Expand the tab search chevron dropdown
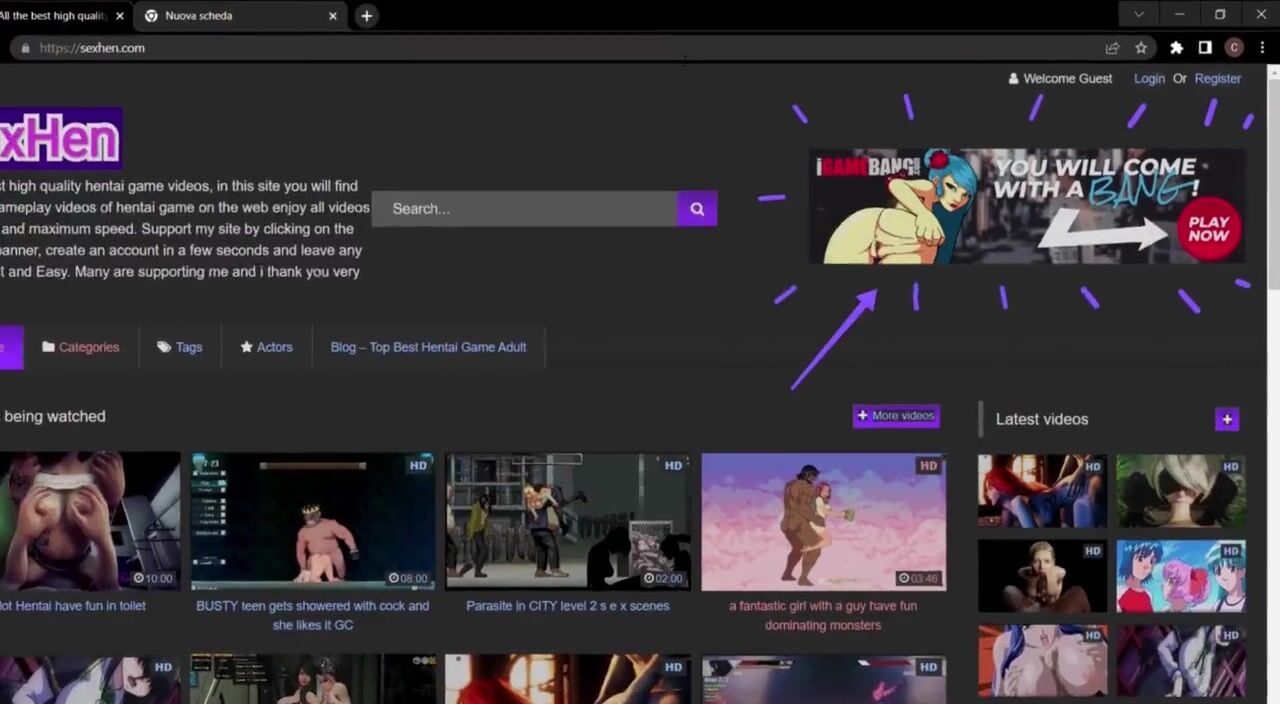 point(1138,15)
